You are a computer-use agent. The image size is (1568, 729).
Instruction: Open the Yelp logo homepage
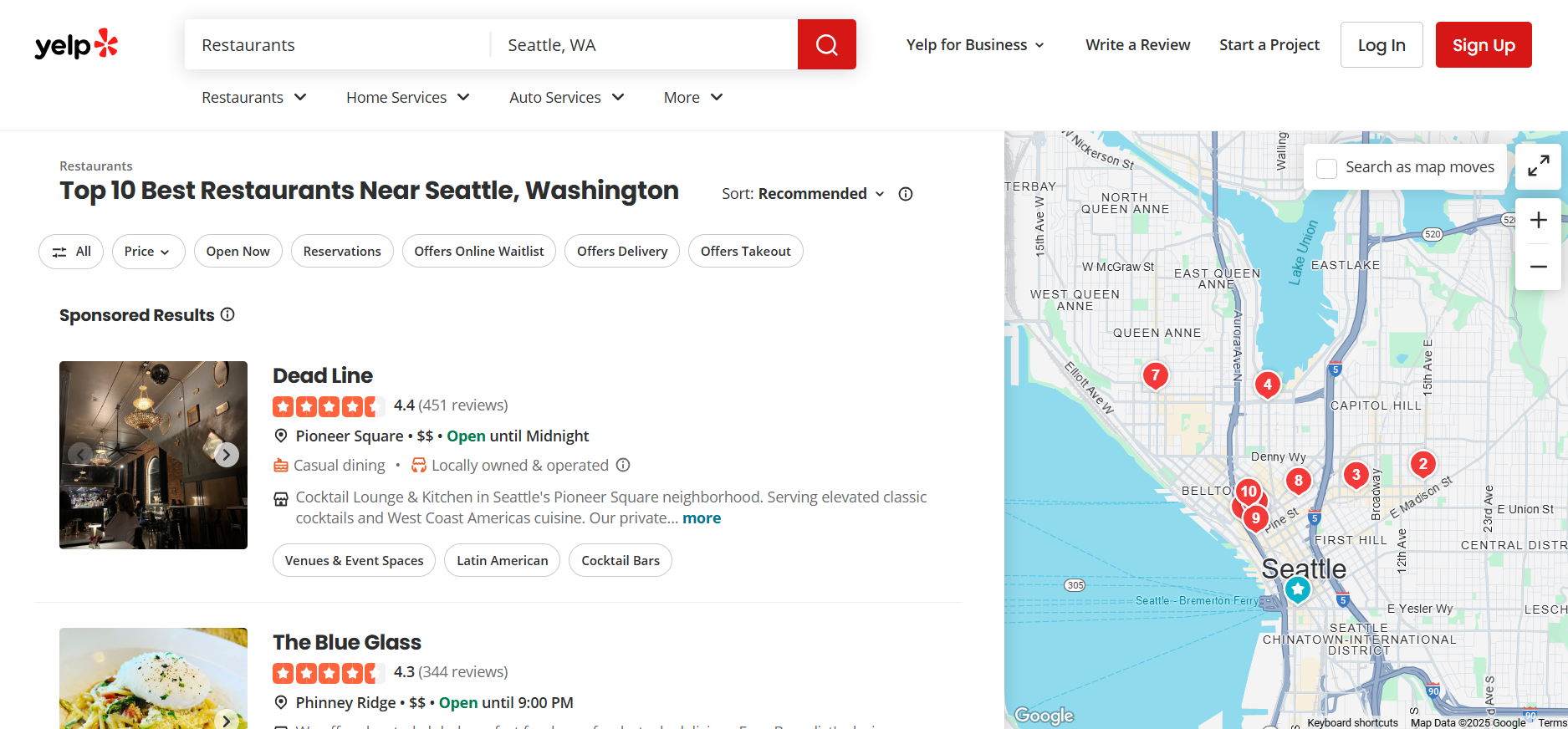click(x=76, y=44)
